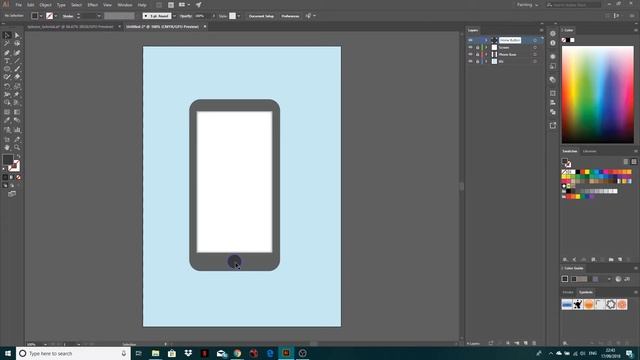The image size is (640, 360).
Task: Select the Eyedropper tool
Action: click(7, 120)
